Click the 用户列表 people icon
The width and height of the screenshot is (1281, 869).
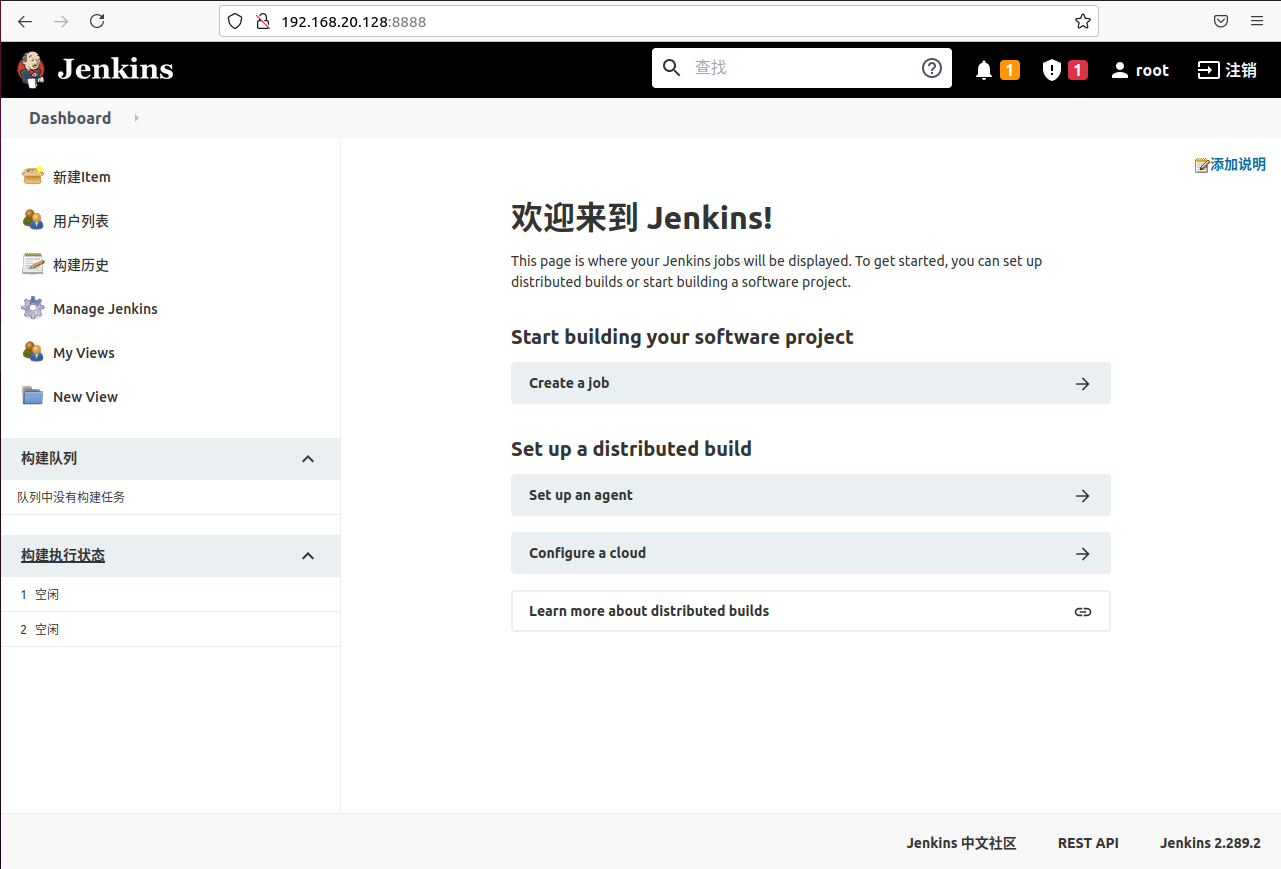33,220
